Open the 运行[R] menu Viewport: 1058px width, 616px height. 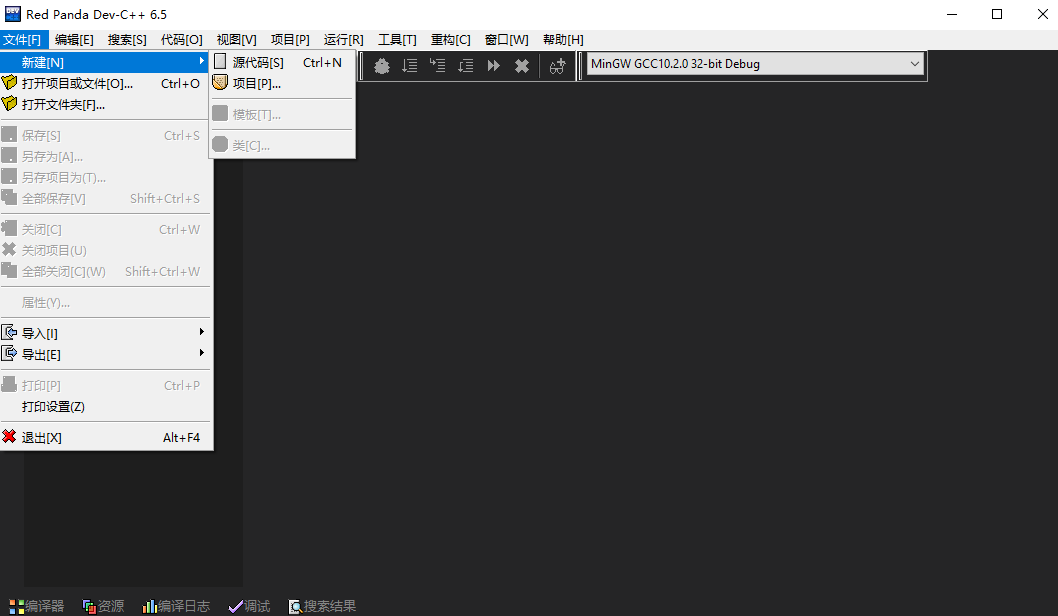click(x=343, y=39)
